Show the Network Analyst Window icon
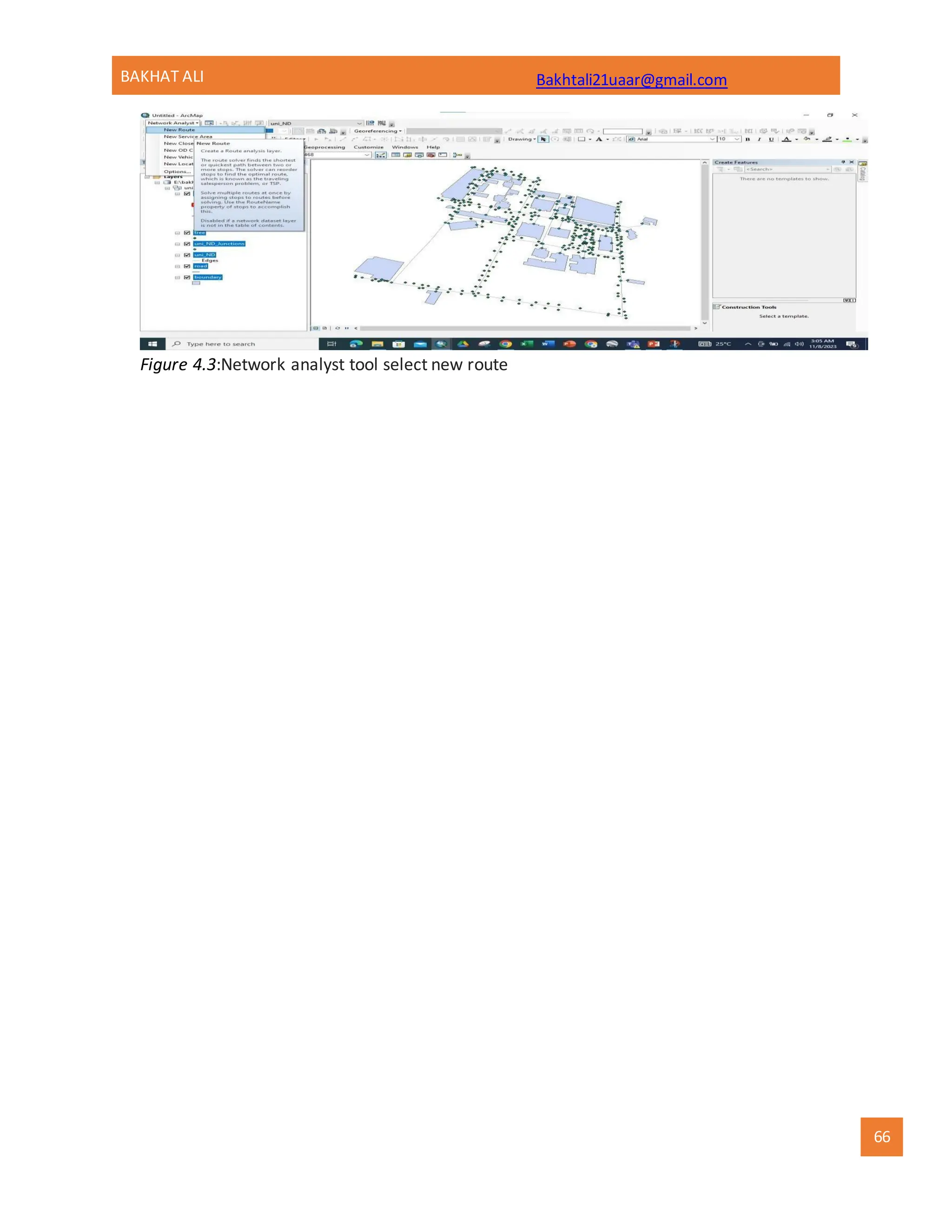This screenshot has height=1232, width=952. [x=209, y=123]
